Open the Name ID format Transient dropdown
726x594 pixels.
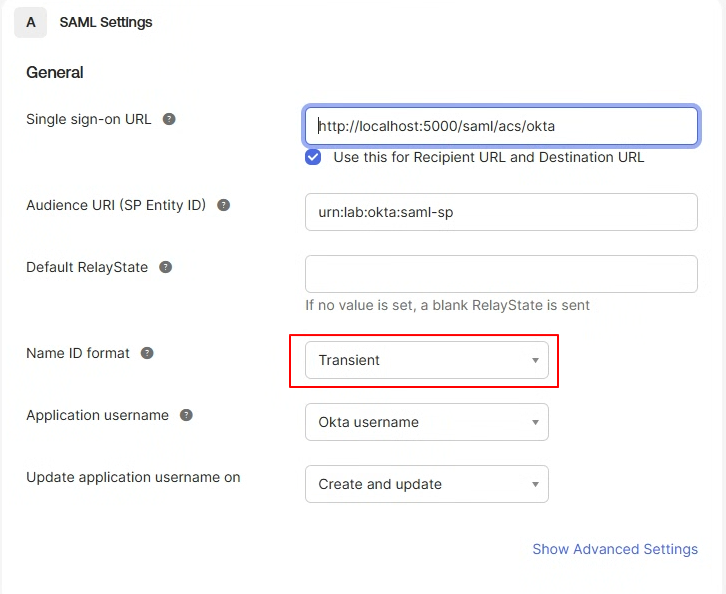tap(427, 360)
